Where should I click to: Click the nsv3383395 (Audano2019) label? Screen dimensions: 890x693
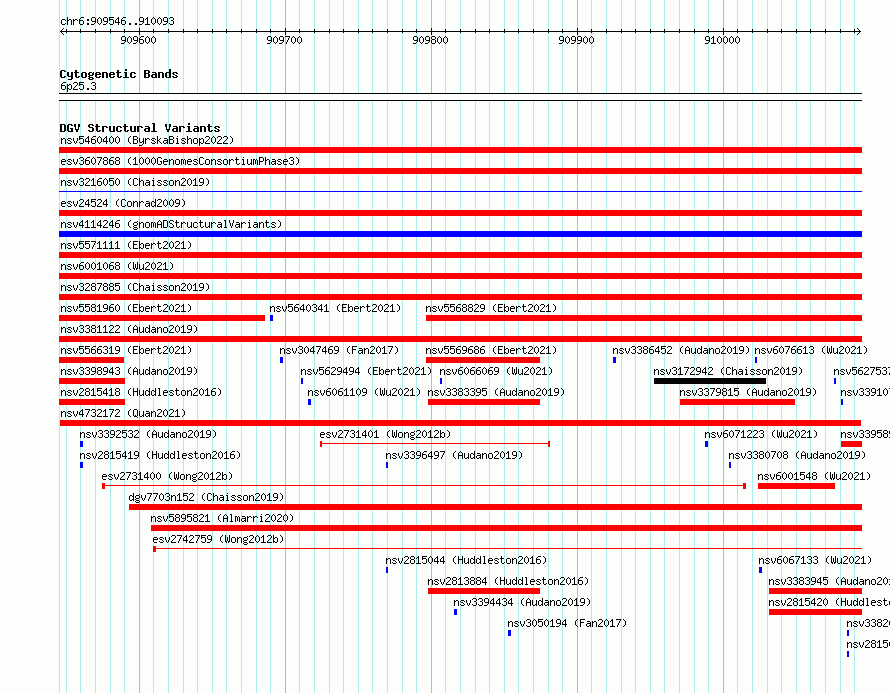click(x=496, y=392)
